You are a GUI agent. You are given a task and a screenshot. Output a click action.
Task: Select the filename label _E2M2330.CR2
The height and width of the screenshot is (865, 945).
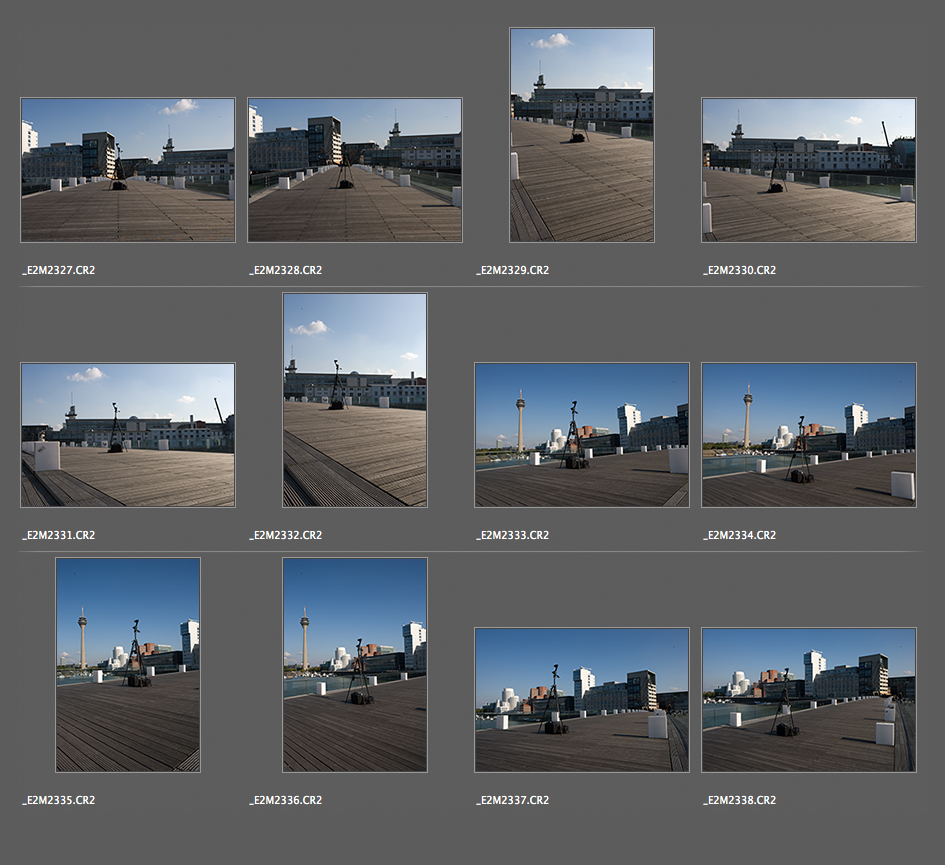coord(739,270)
